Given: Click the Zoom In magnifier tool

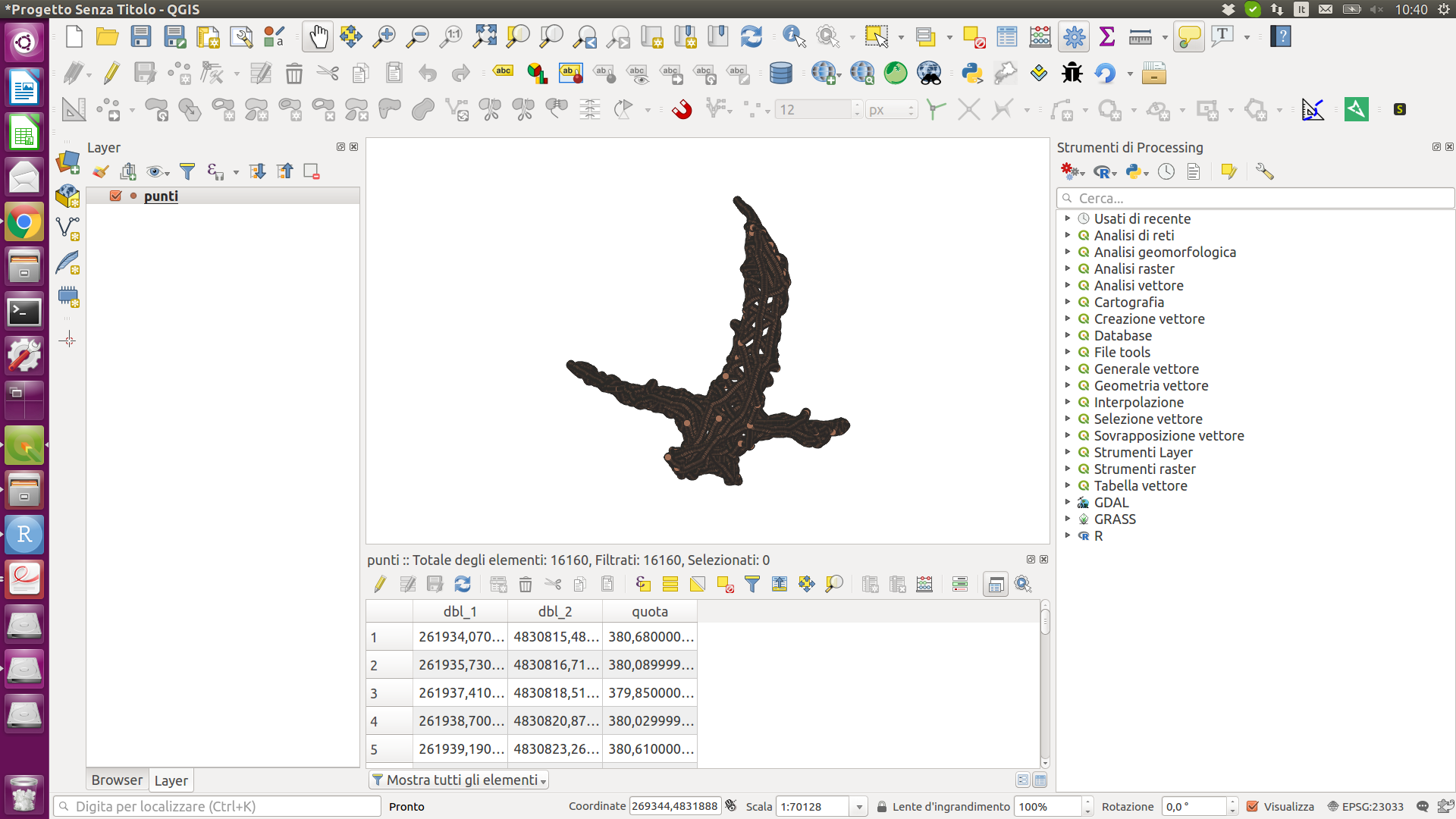Looking at the screenshot, I should [384, 36].
